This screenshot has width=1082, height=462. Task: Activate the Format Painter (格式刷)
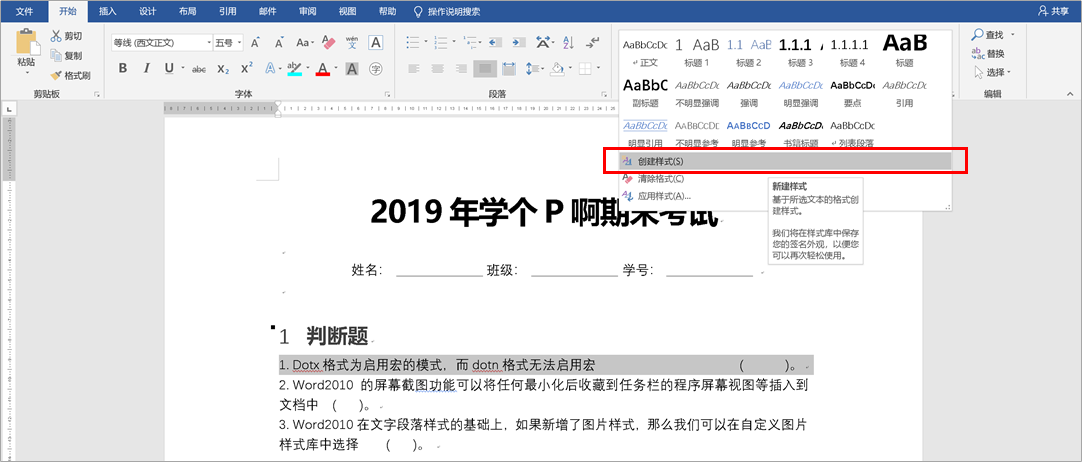(x=70, y=76)
